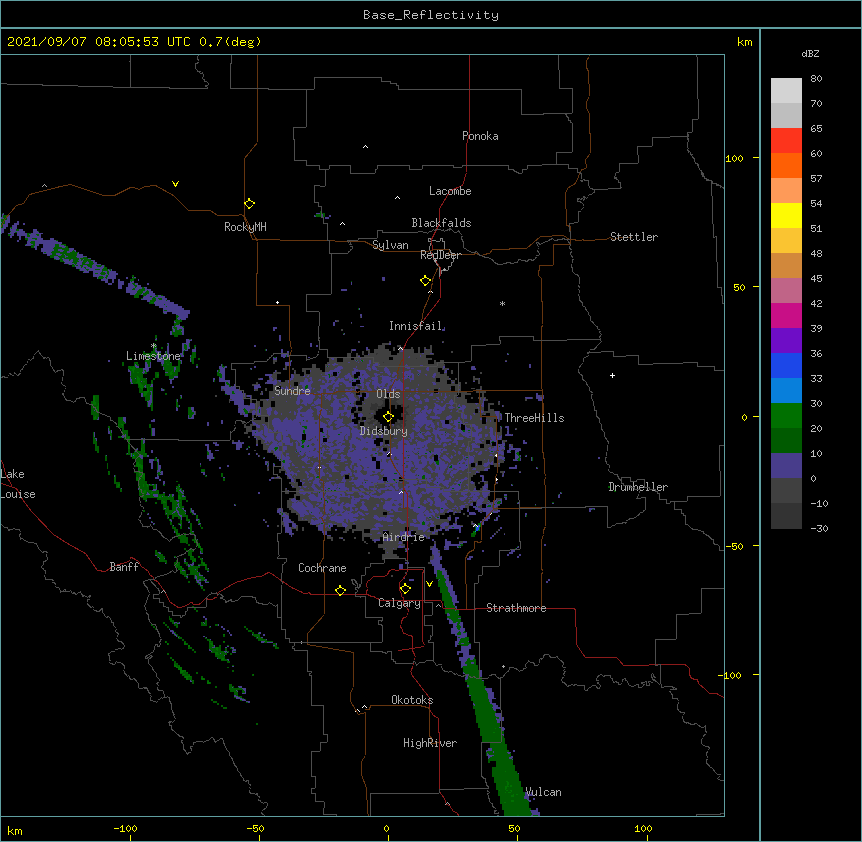
Task: Select the orange 57-60 dBZ legend swatch
Action: tap(786, 165)
